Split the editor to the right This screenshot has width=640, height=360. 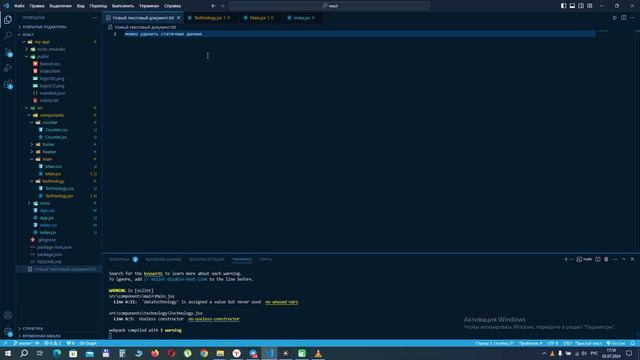[x=624, y=18]
